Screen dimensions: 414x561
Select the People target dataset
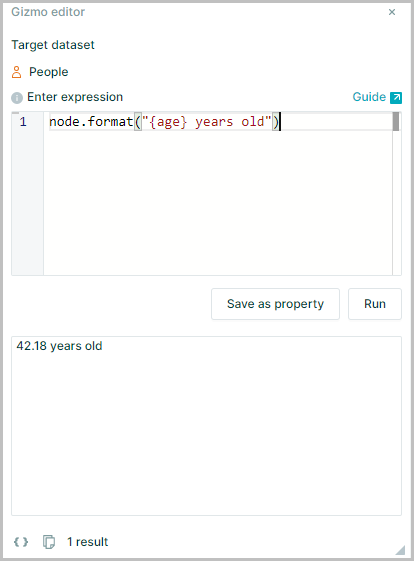tap(48, 72)
